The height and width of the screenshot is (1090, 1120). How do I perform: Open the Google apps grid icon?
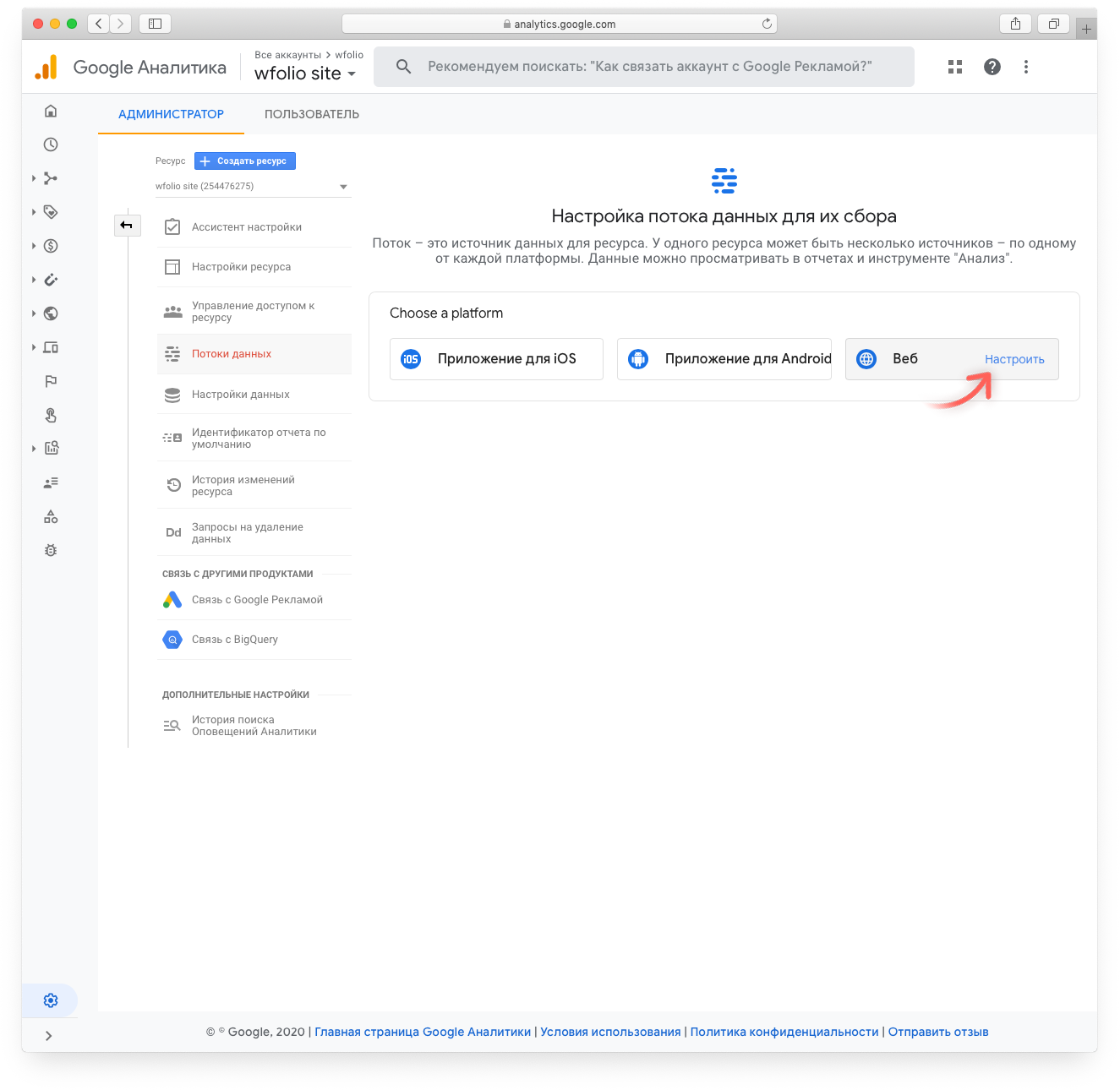point(955,67)
